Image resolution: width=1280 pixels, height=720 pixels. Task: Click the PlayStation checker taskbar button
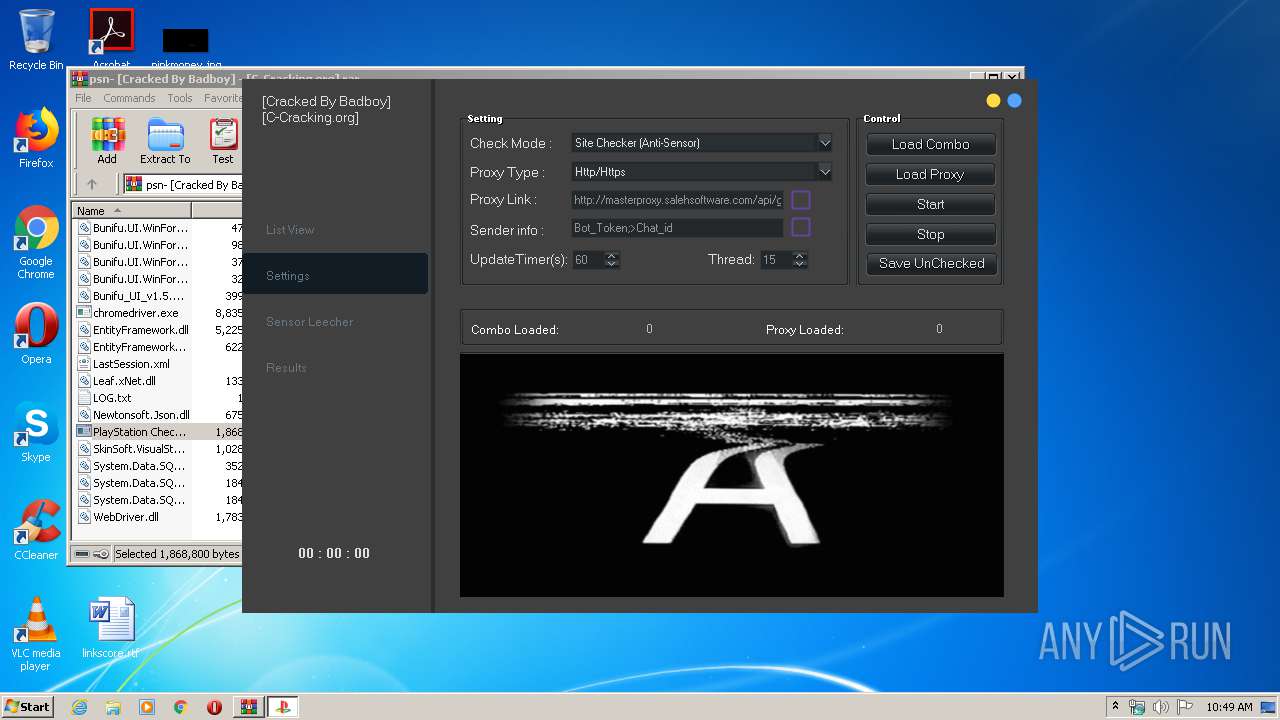[x=282, y=707]
